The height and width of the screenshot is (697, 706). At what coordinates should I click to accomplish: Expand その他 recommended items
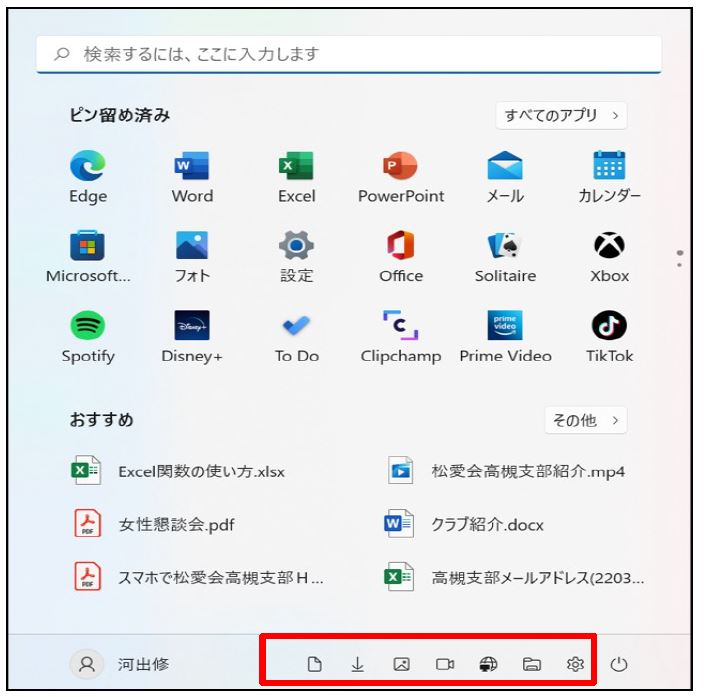point(585,421)
